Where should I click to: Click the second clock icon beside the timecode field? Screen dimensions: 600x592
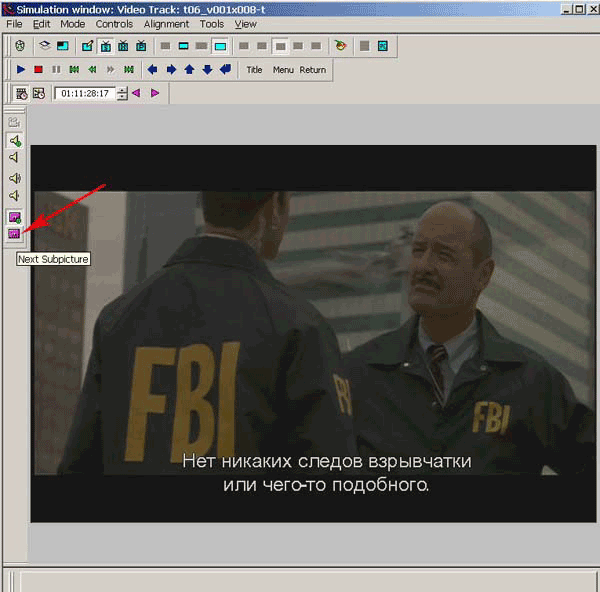pos(39,93)
